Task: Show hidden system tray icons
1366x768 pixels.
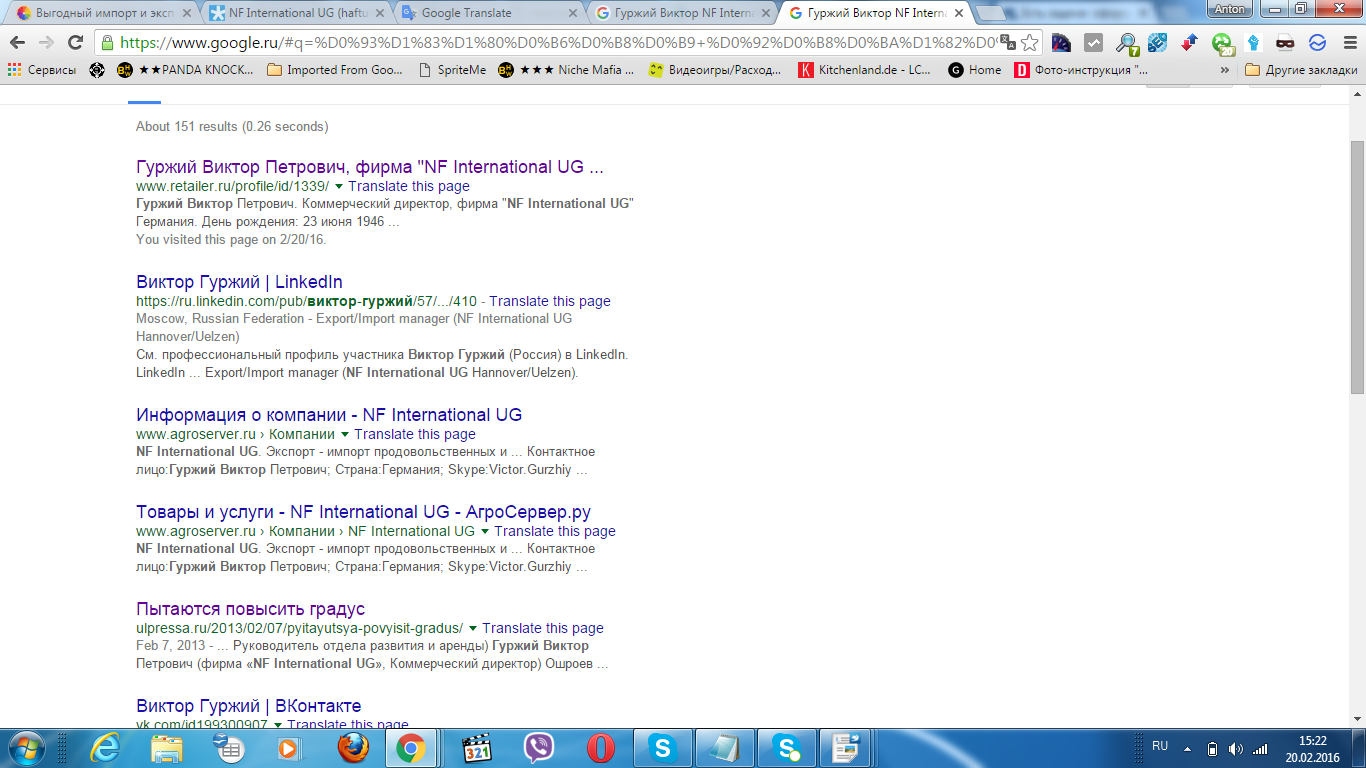Action: pyautogui.click(x=1188, y=748)
